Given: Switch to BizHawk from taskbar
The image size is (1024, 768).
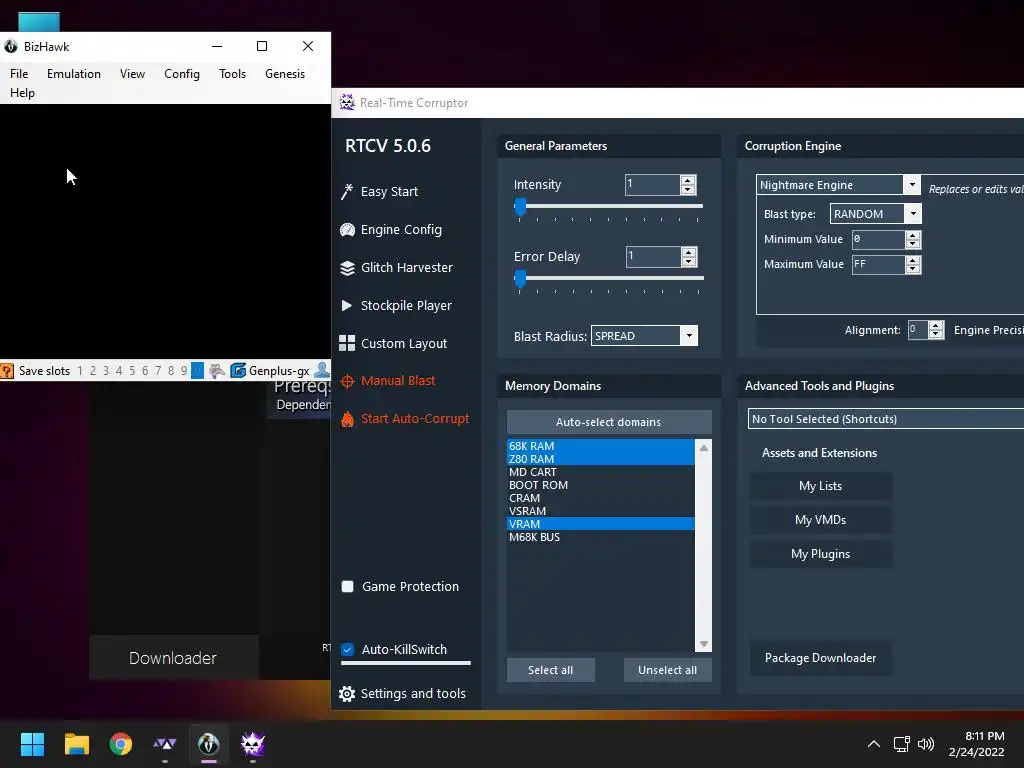Looking at the screenshot, I should [x=208, y=744].
